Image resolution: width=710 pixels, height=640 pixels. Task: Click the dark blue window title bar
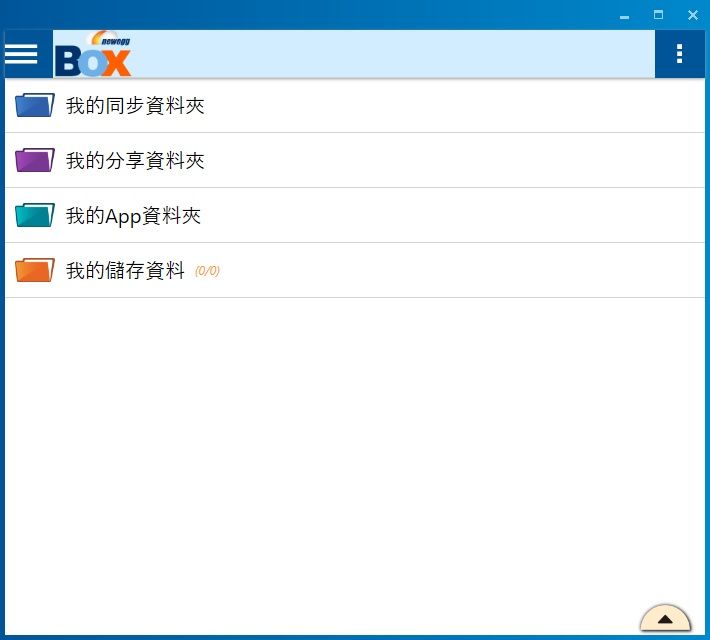click(300, 14)
